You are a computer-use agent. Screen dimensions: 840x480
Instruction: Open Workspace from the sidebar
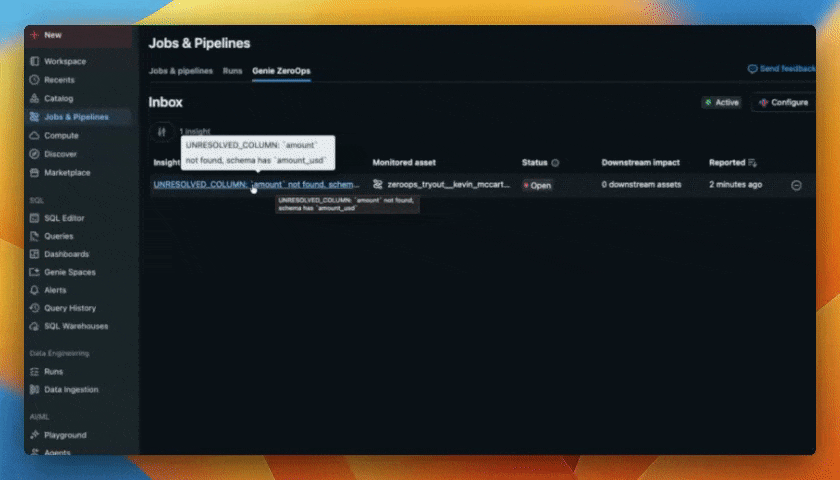click(65, 62)
